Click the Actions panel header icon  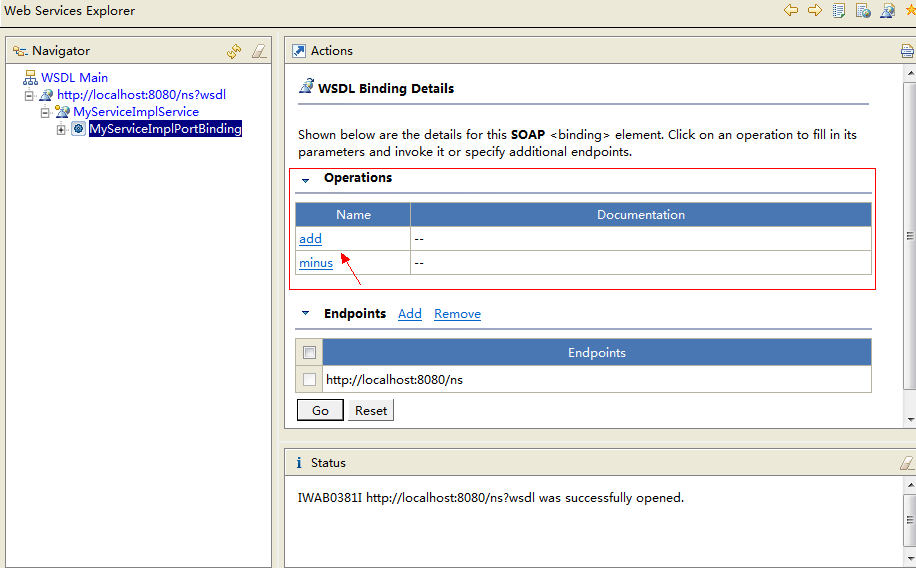click(x=299, y=51)
